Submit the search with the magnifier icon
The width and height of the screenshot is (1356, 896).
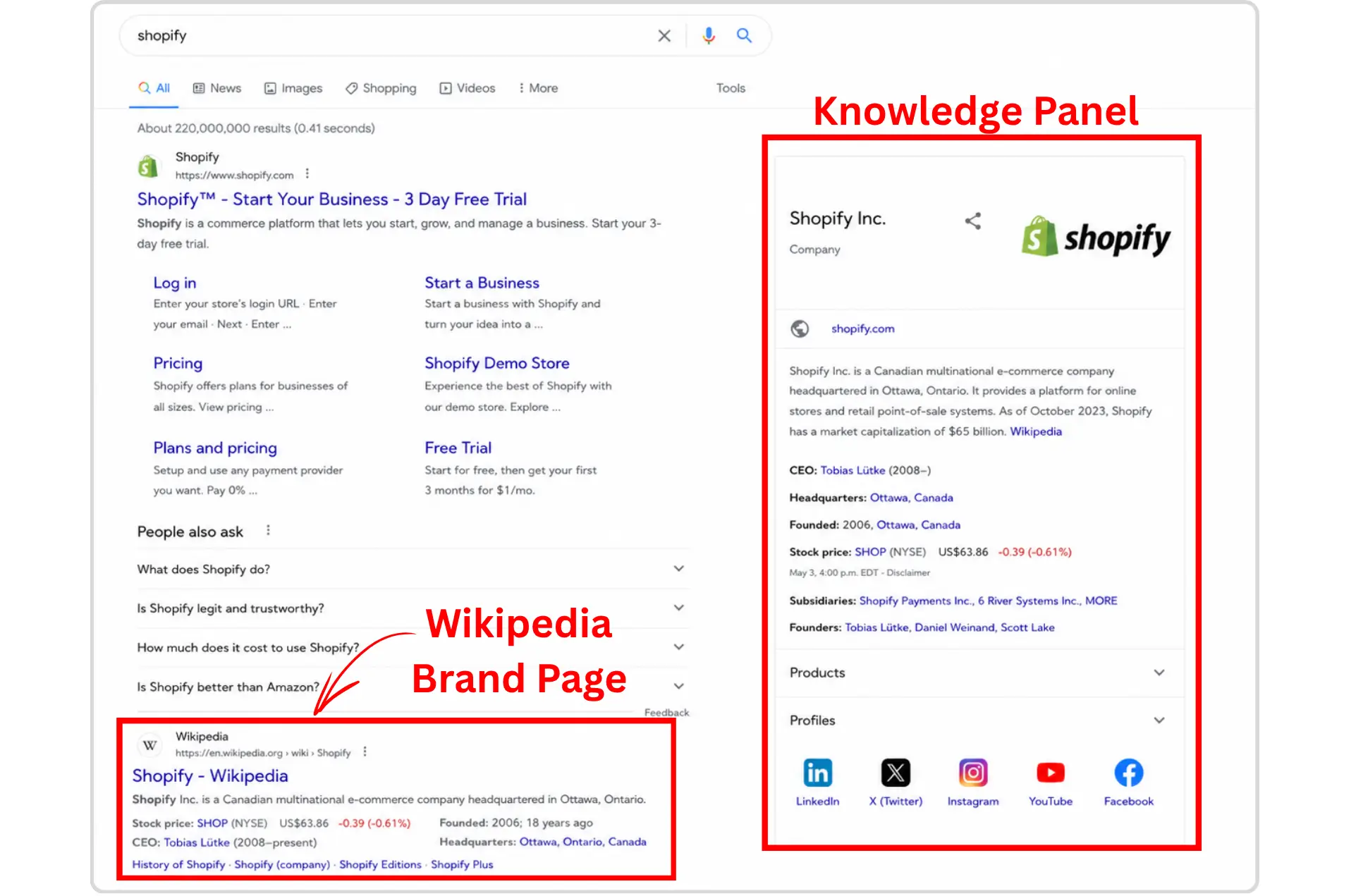pos(744,35)
